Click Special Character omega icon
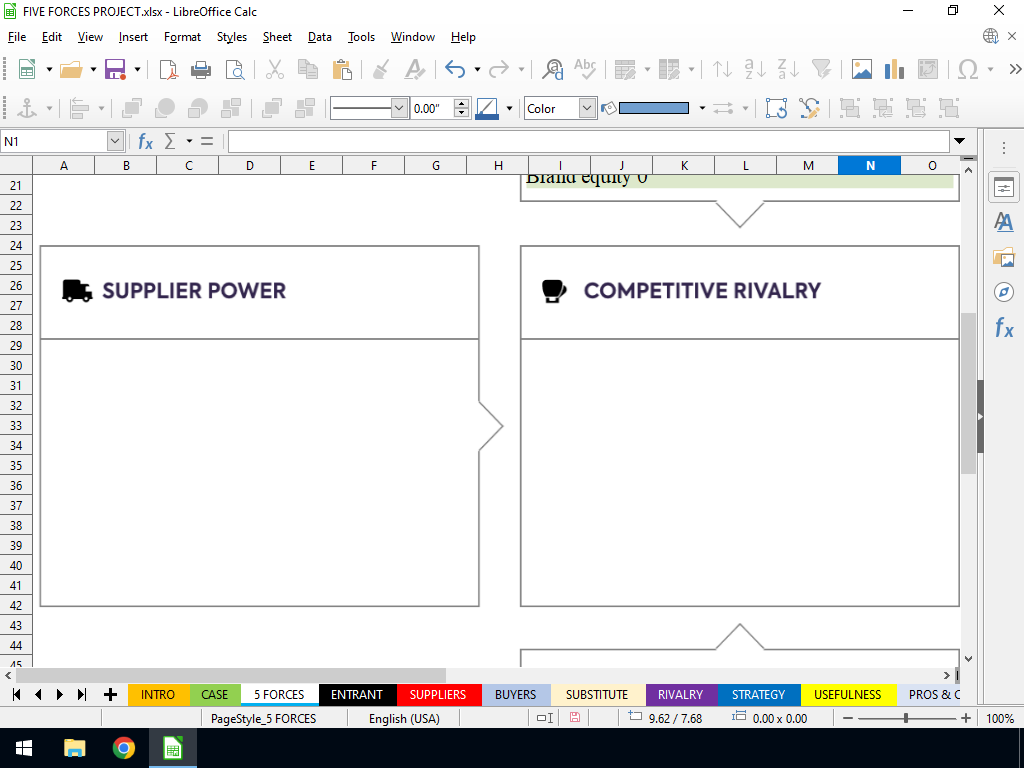Viewport: 1024px width, 768px height. coord(968,69)
